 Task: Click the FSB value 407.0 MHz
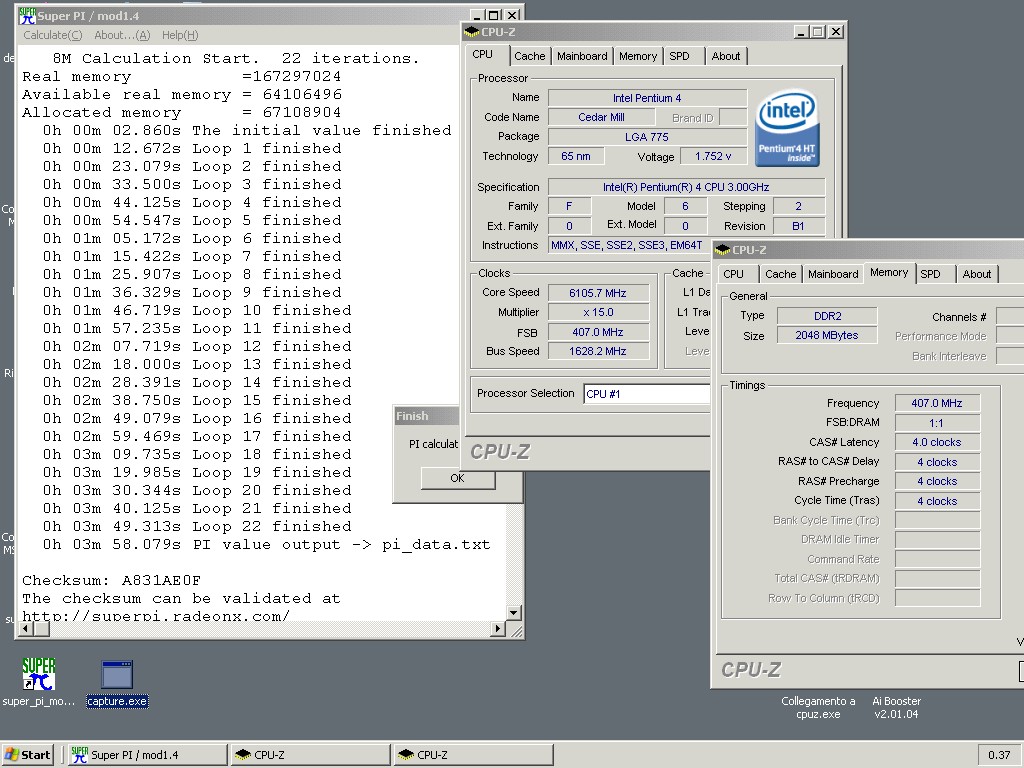pos(598,332)
